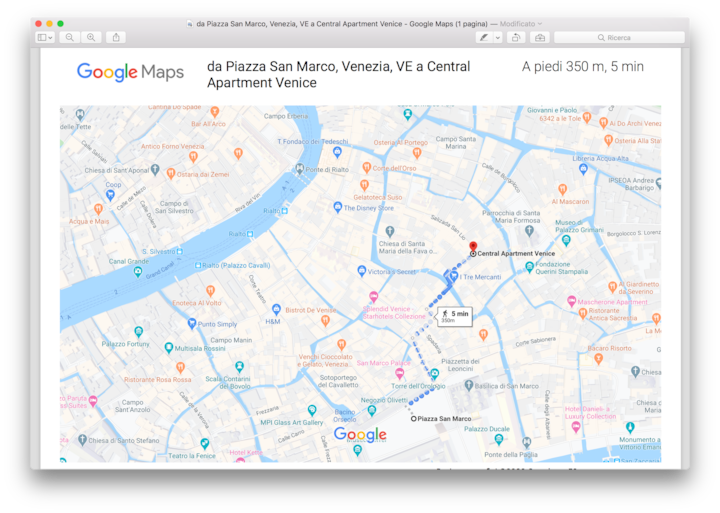Open the Share button in toolbar
The height and width of the screenshot is (513, 720).
(x=116, y=37)
